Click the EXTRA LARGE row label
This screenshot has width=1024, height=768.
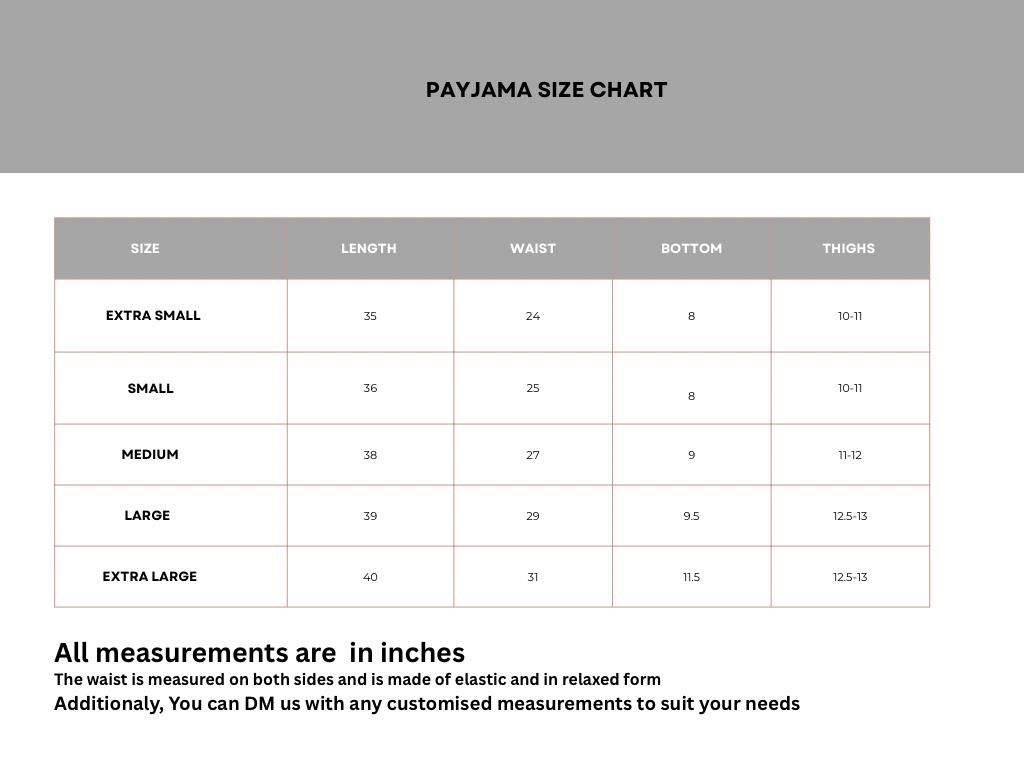pos(150,576)
